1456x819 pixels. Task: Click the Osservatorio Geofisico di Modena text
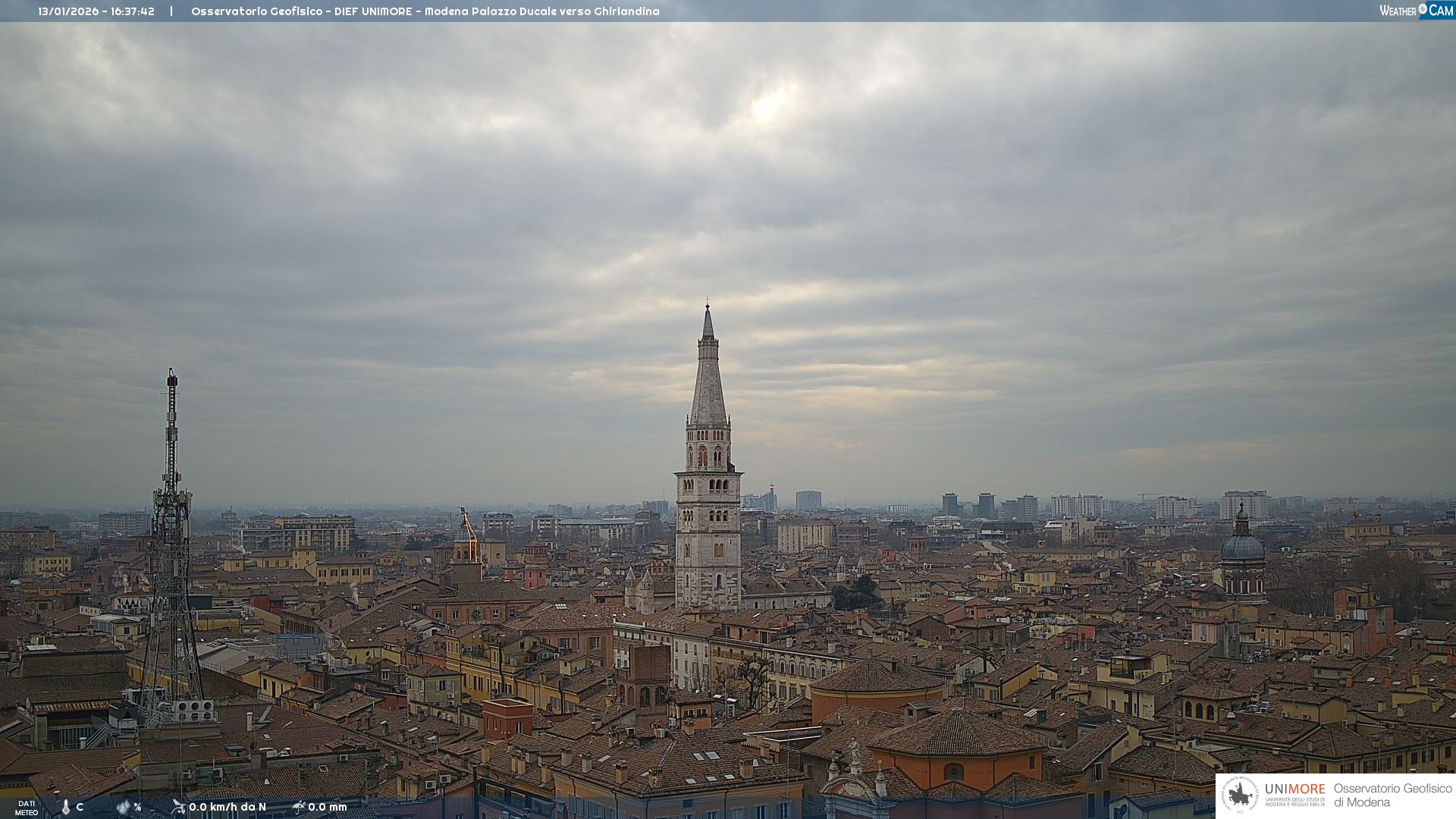tap(1392, 795)
